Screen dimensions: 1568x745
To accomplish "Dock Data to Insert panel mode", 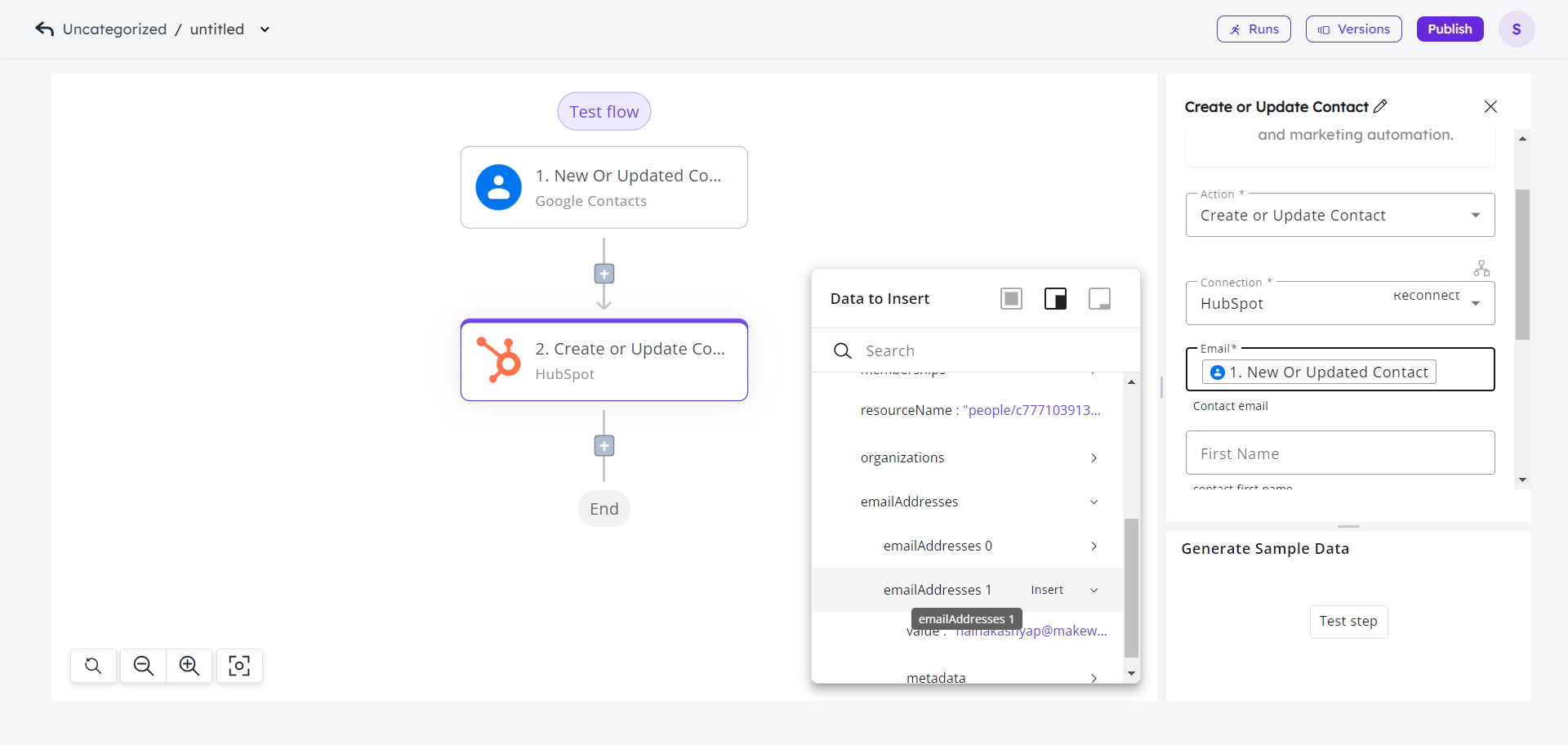I will pyautogui.click(x=1055, y=299).
